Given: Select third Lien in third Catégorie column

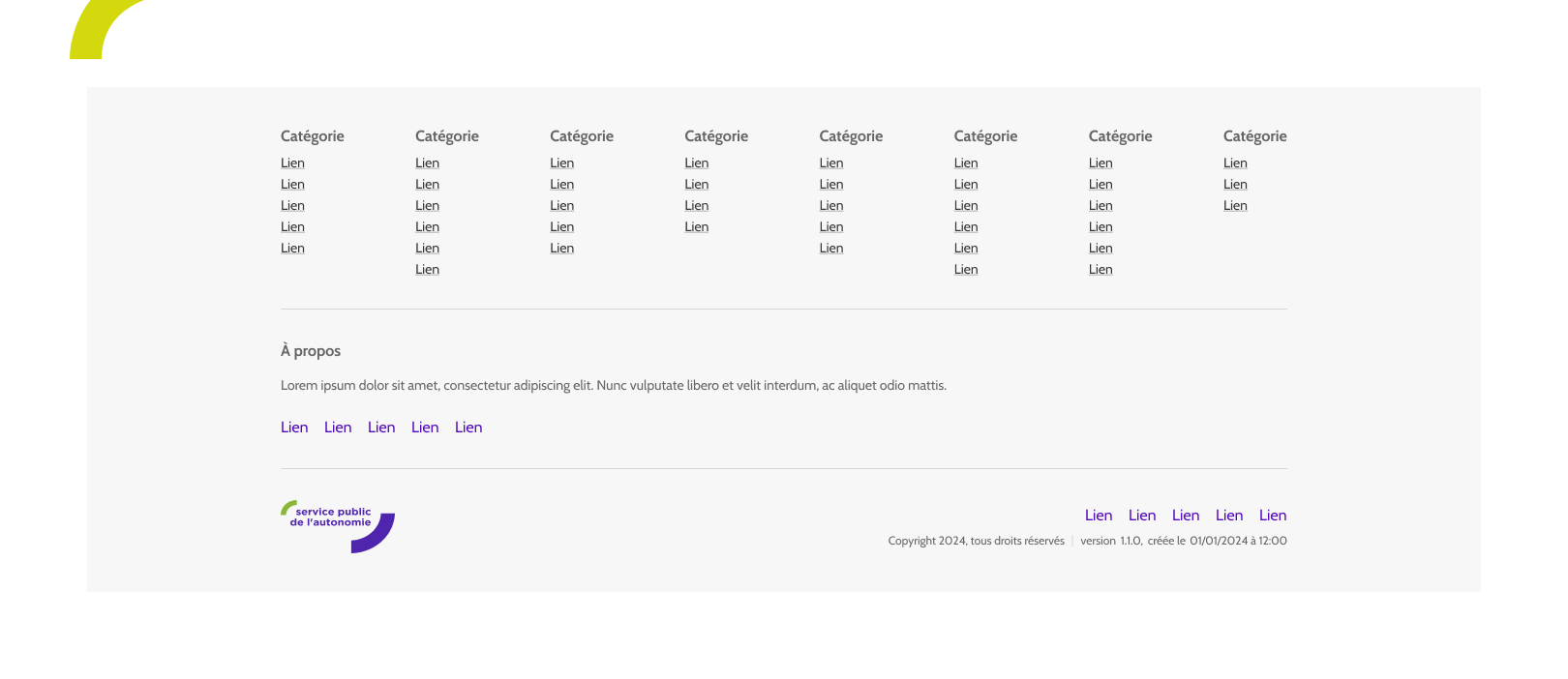Looking at the screenshot, I should [x=561, y=206].
